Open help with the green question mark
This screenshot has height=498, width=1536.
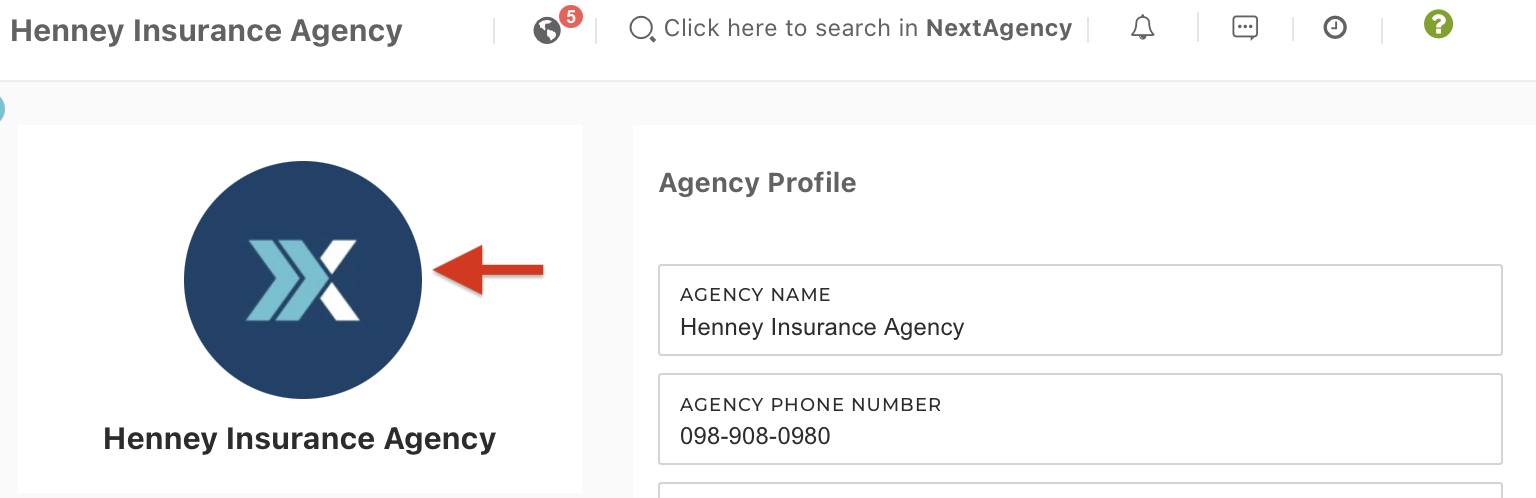pos(1438,24)
